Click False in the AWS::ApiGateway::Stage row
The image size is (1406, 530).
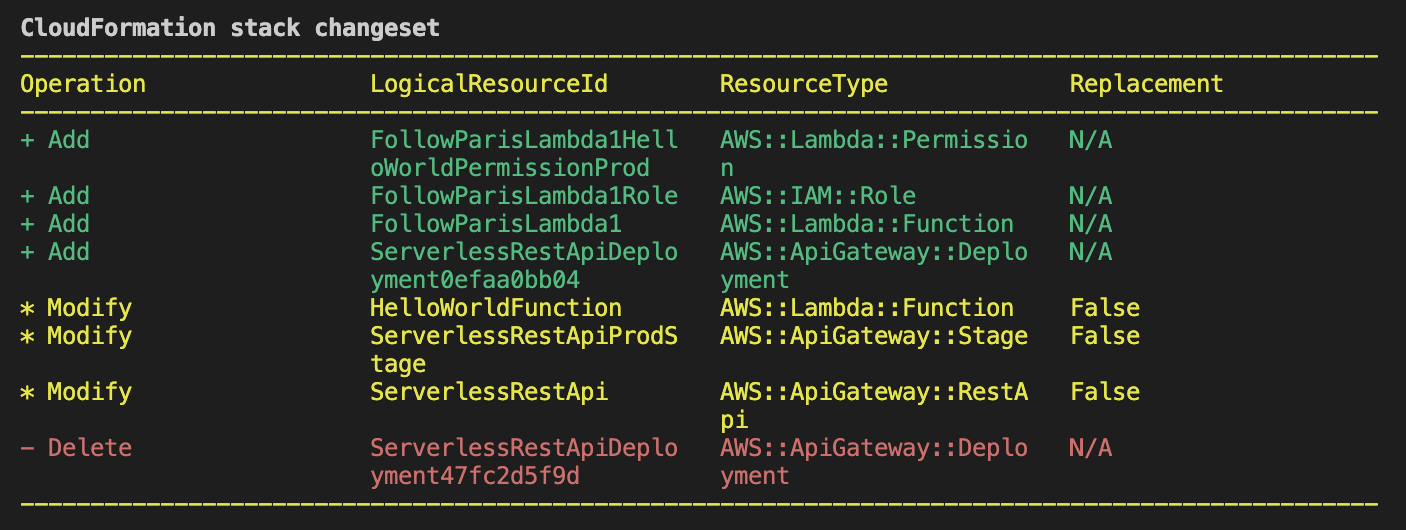1105,336
